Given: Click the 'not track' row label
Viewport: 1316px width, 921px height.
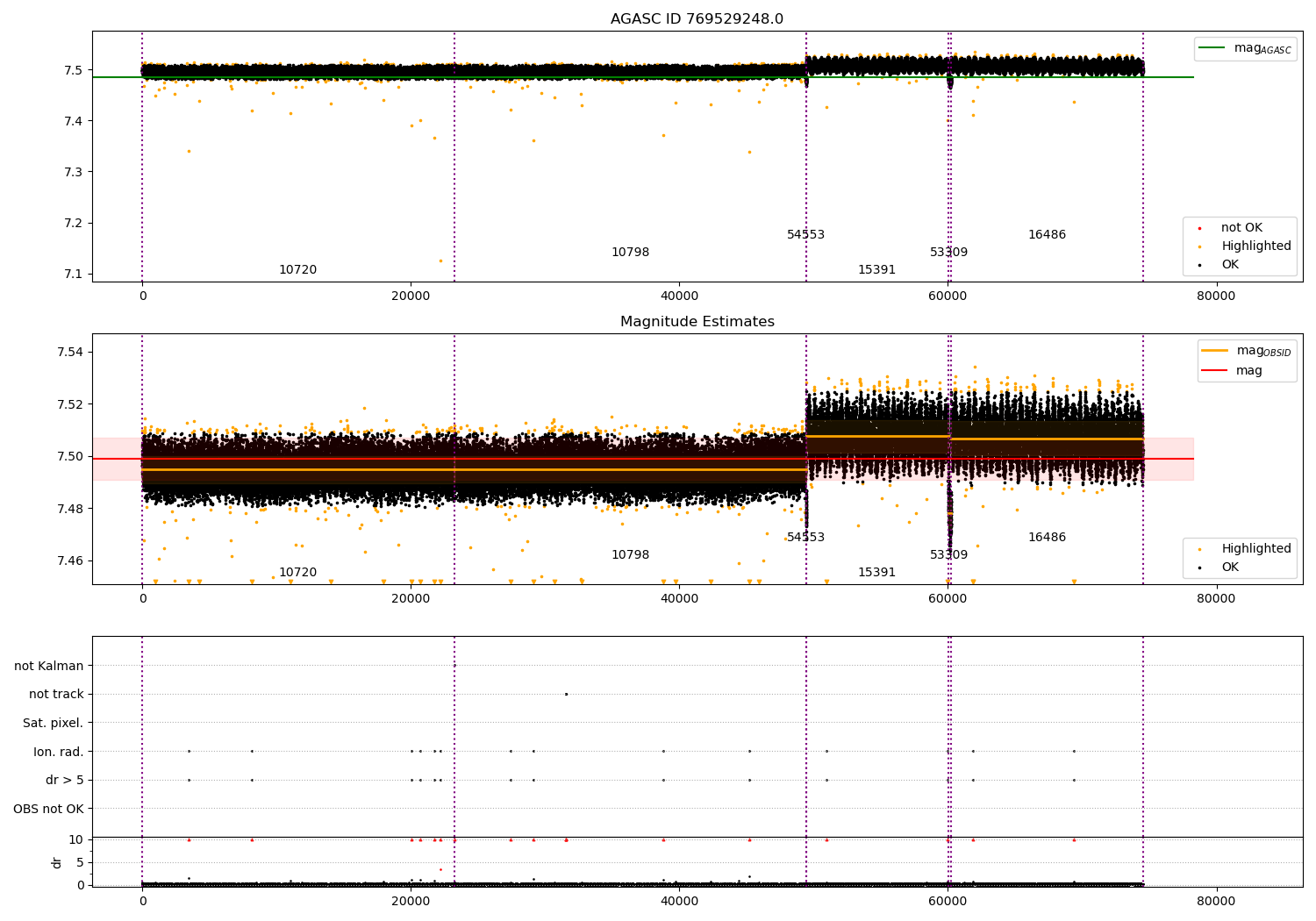Looking at the screenshot, I should pyautogui.click(x=56, y=695).
